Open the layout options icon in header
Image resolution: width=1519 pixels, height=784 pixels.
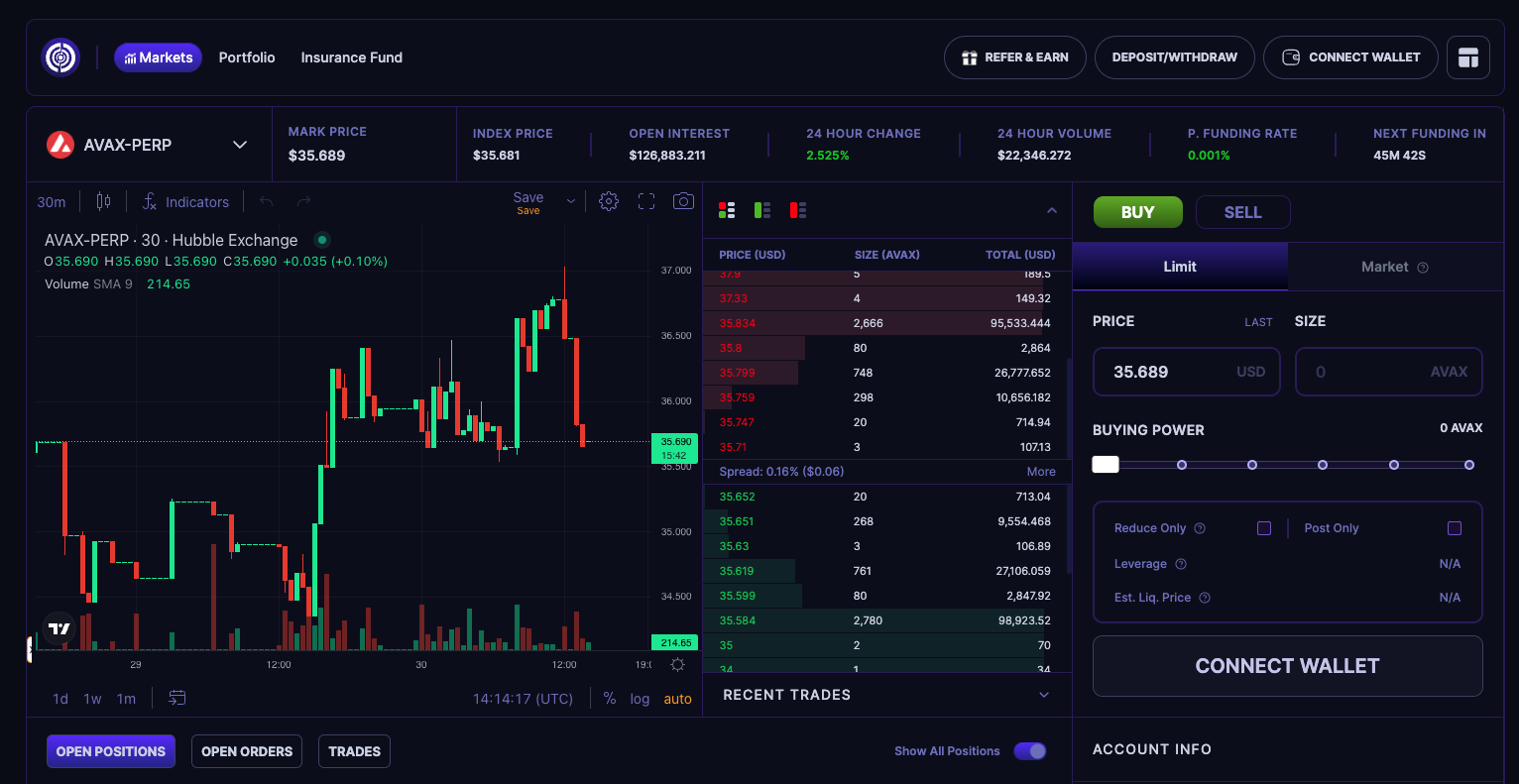click(1468, 57)
